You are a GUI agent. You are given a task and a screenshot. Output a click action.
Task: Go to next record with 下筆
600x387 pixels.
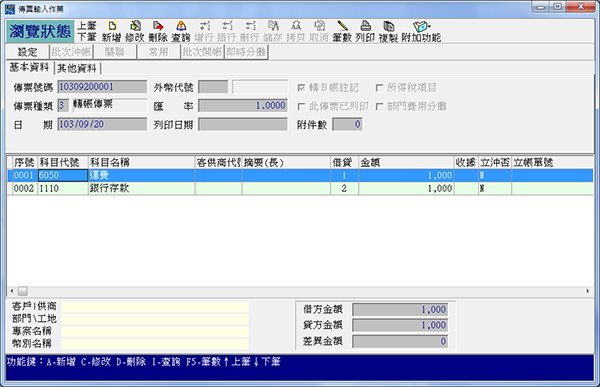coord(87,37)
